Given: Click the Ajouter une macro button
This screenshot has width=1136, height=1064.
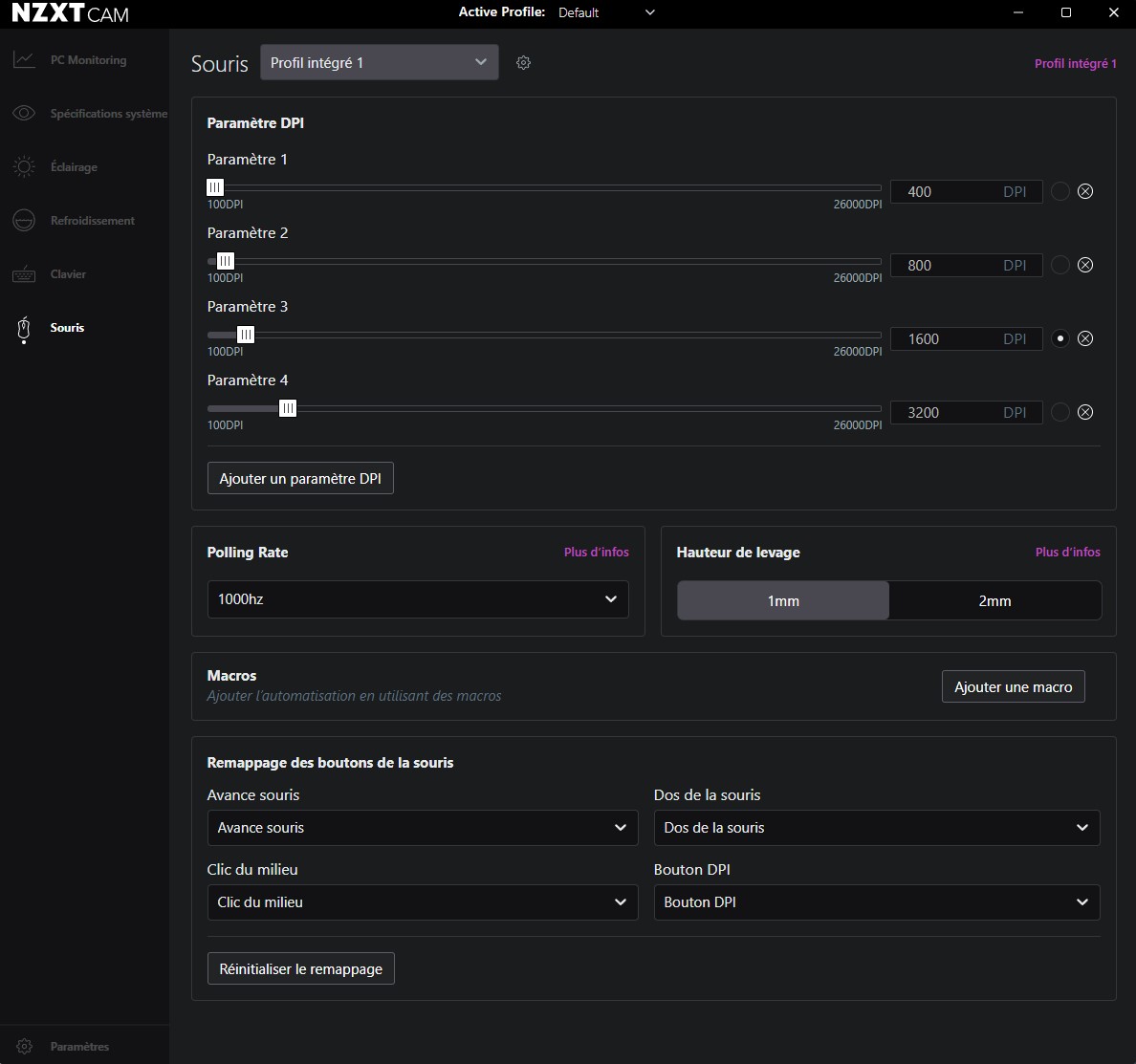Looking at the screenshot, I should pyautogui.click(x=1013, y=687).
